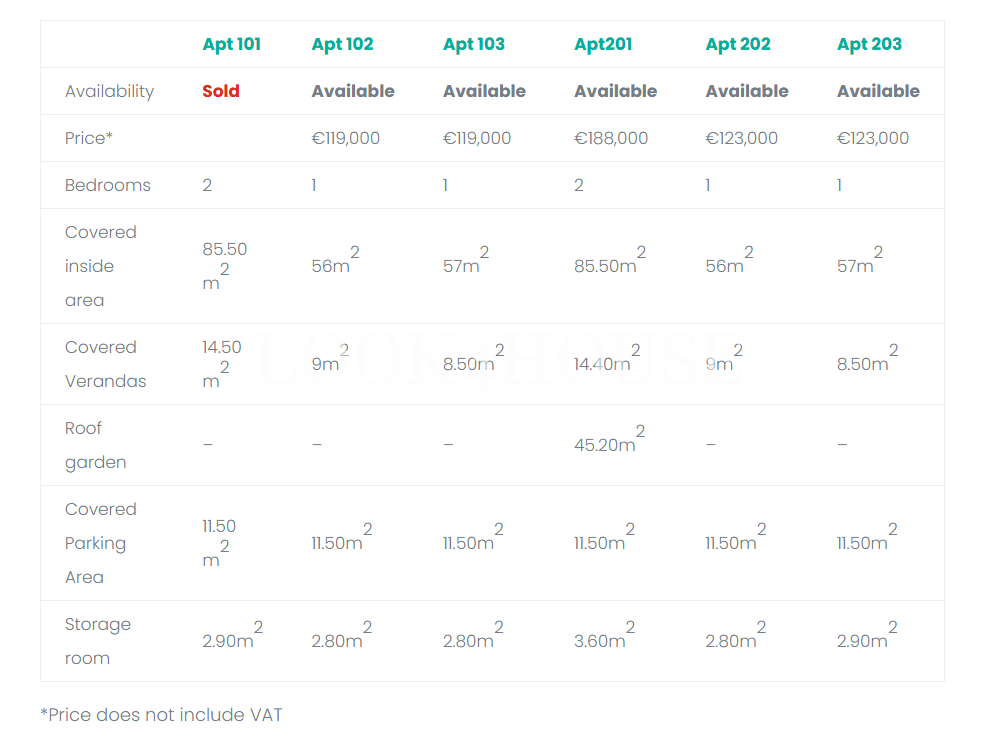Click the Apt 101 column header
The height and width of the screenshot is (745, 1005).
(231, 44)
